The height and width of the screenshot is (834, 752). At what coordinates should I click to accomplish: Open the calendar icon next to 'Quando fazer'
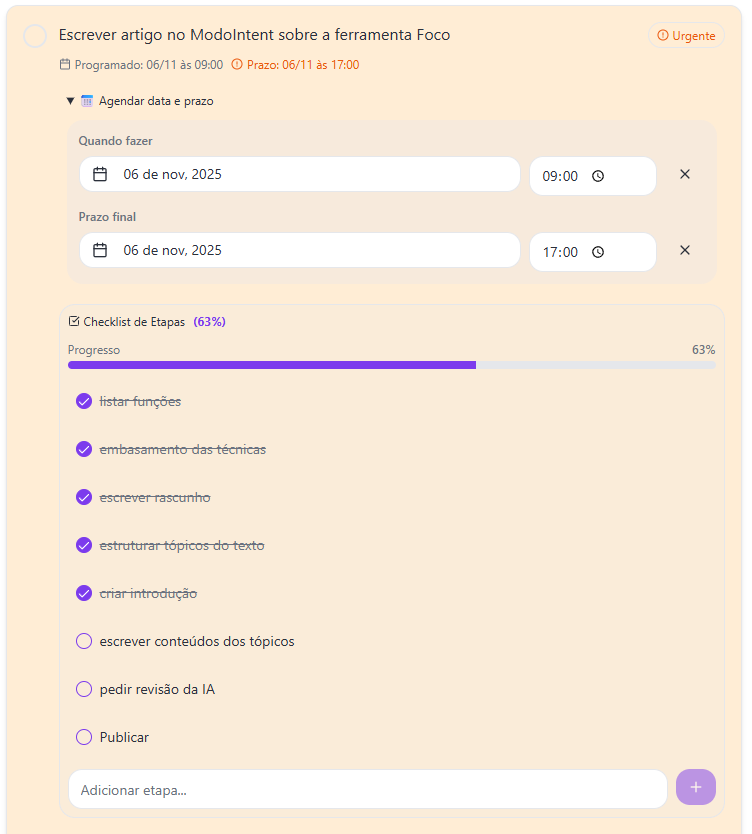coord(99,173)
